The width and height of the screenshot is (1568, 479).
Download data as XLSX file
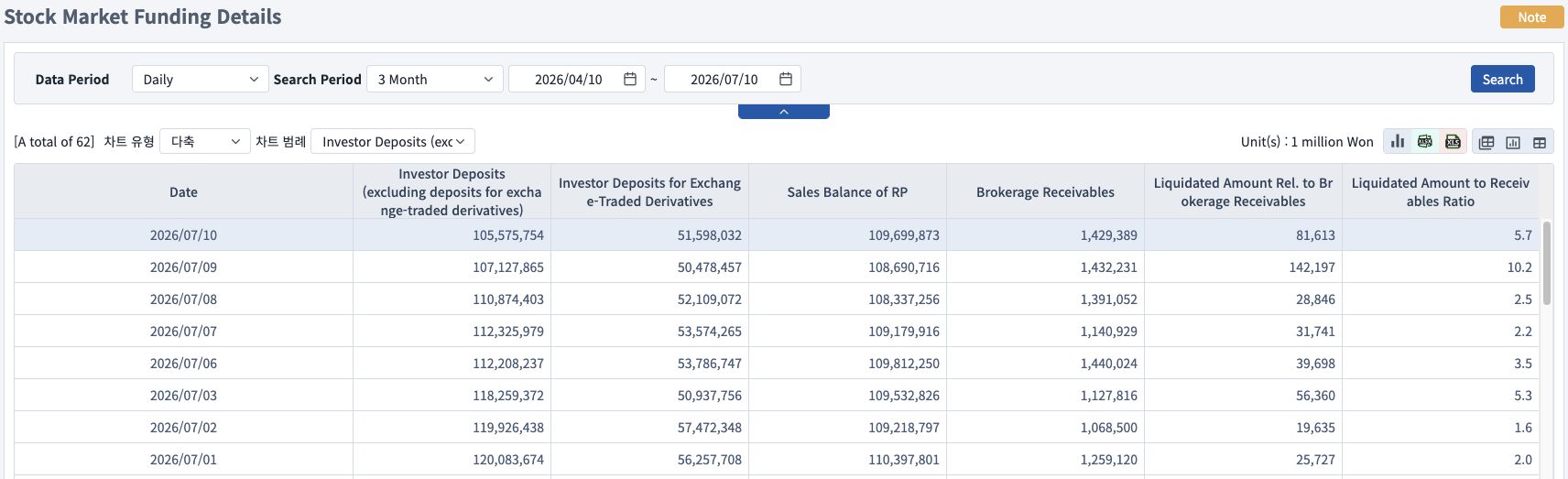tap(1425, 141)
